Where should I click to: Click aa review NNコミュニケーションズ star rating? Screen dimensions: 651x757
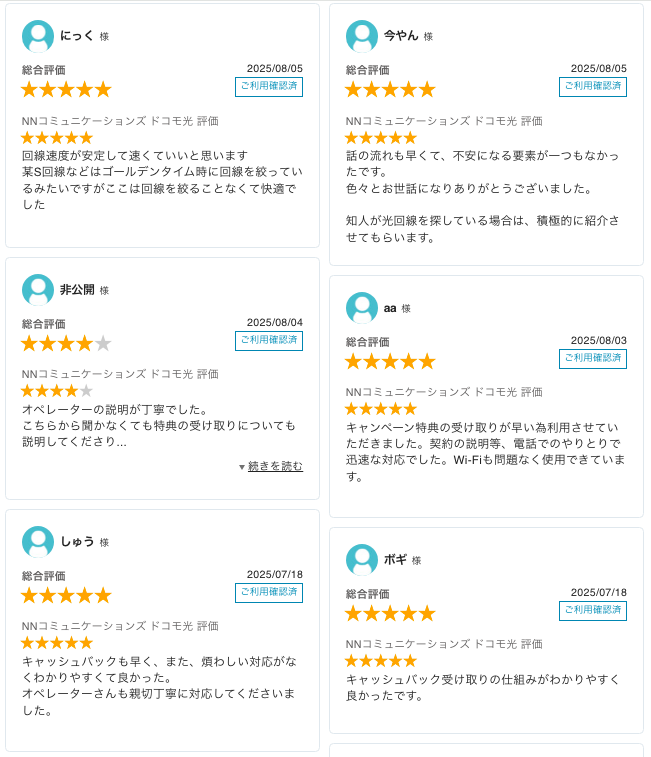[381, 409]
